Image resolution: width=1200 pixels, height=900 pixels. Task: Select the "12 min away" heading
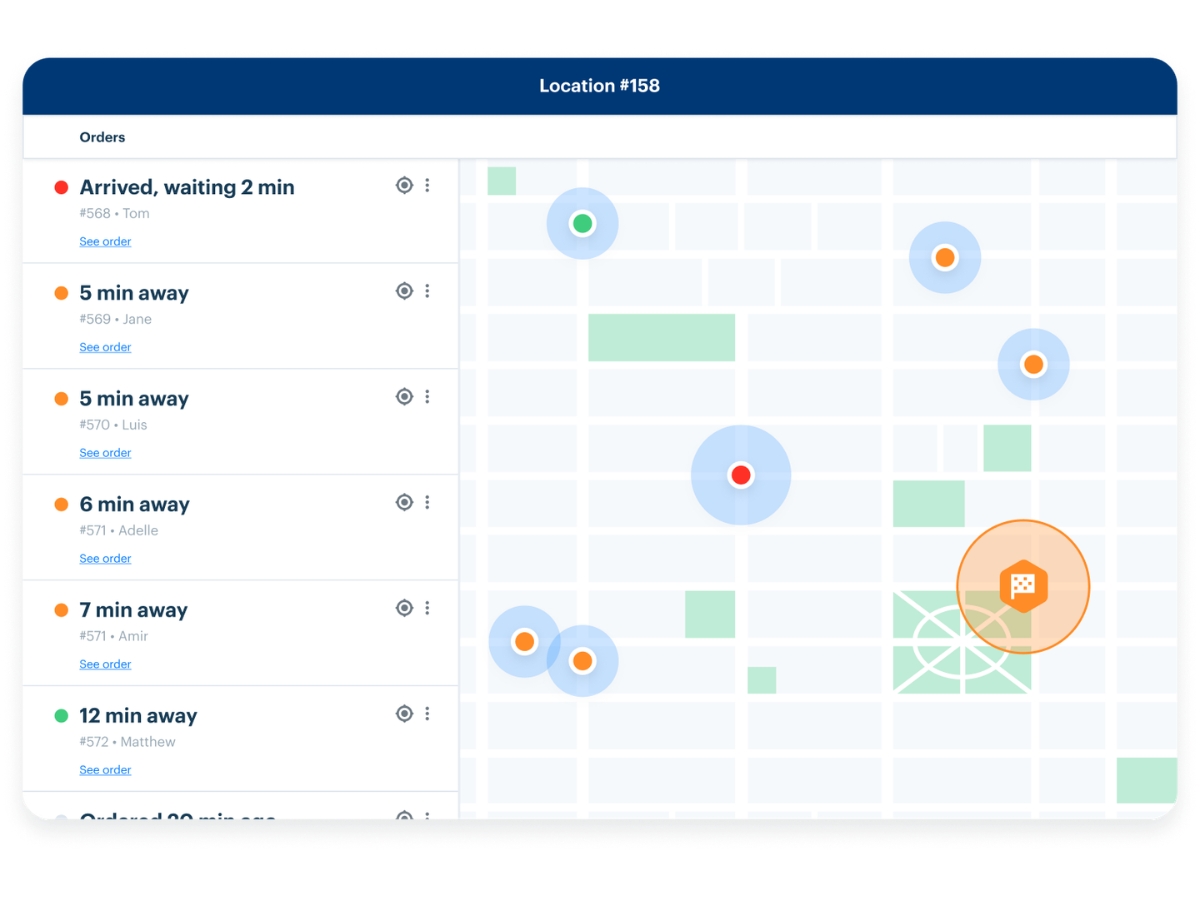coord(138,716)
